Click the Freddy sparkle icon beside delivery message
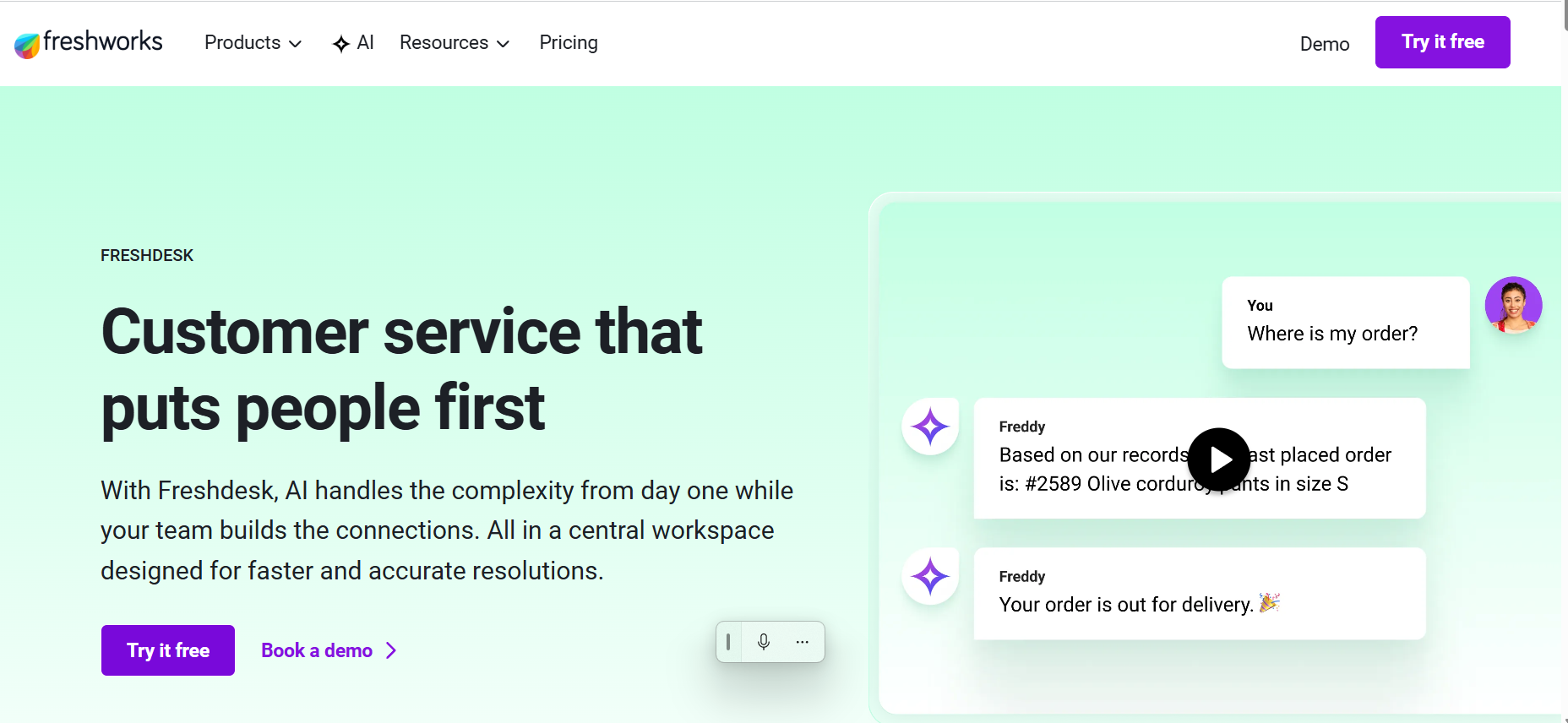The height and width of the screenshot is (723, 1568). [930, 576]
